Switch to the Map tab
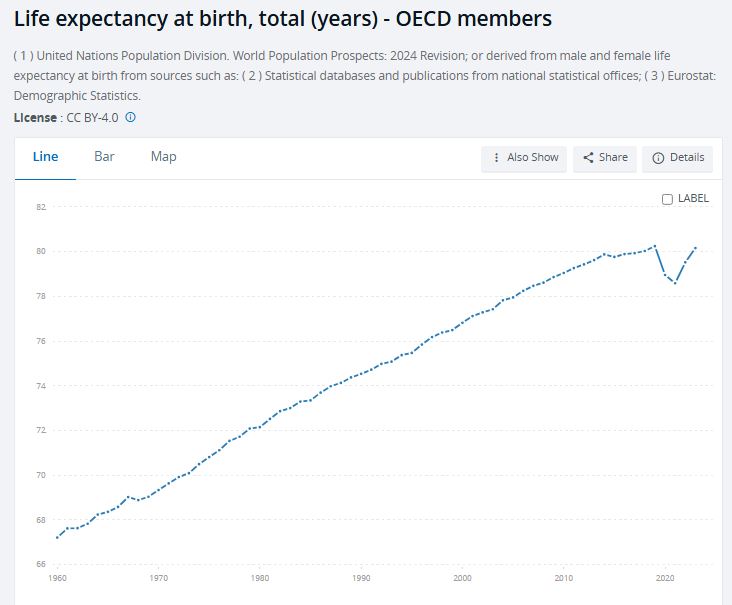Viewport: 732px width, 605px height. point(163,157)
